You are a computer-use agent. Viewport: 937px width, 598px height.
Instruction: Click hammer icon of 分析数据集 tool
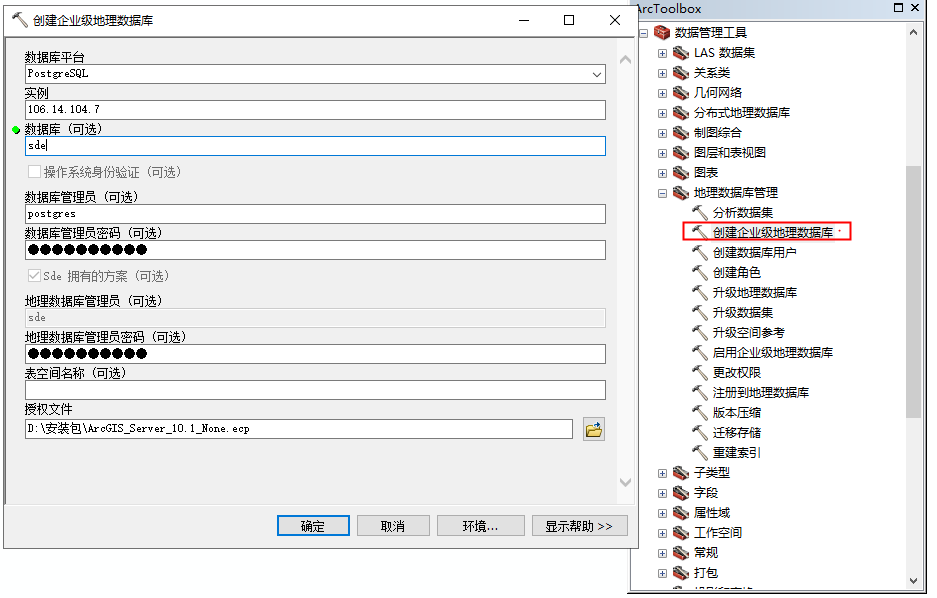click(700, 213)
